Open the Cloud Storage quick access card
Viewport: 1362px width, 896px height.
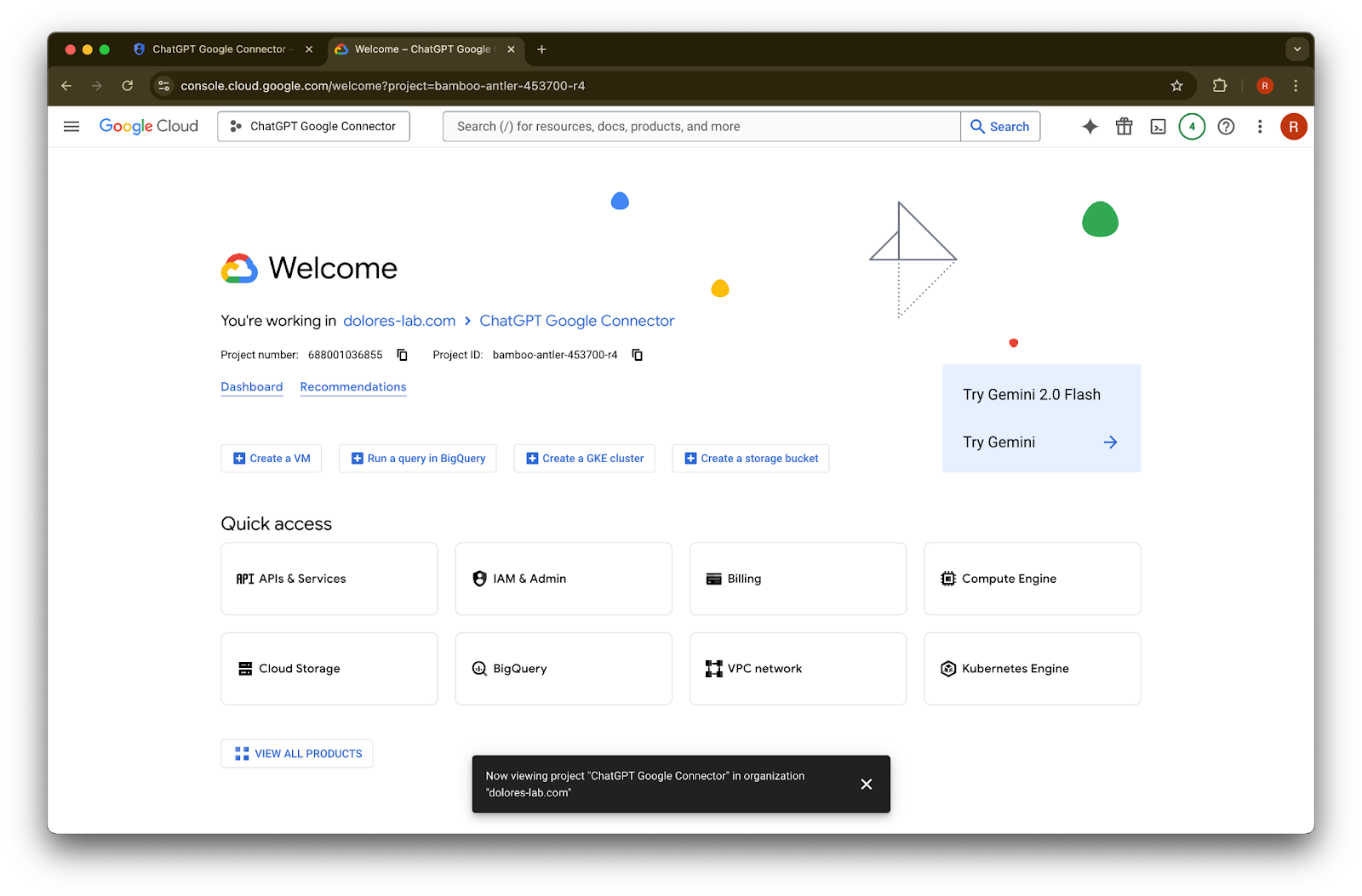coord(329,669)
